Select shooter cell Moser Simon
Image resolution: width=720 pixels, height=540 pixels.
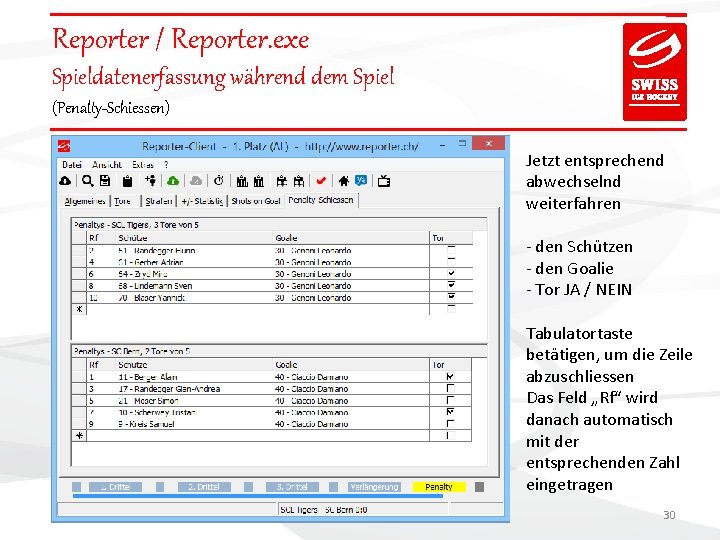point(194,400)
